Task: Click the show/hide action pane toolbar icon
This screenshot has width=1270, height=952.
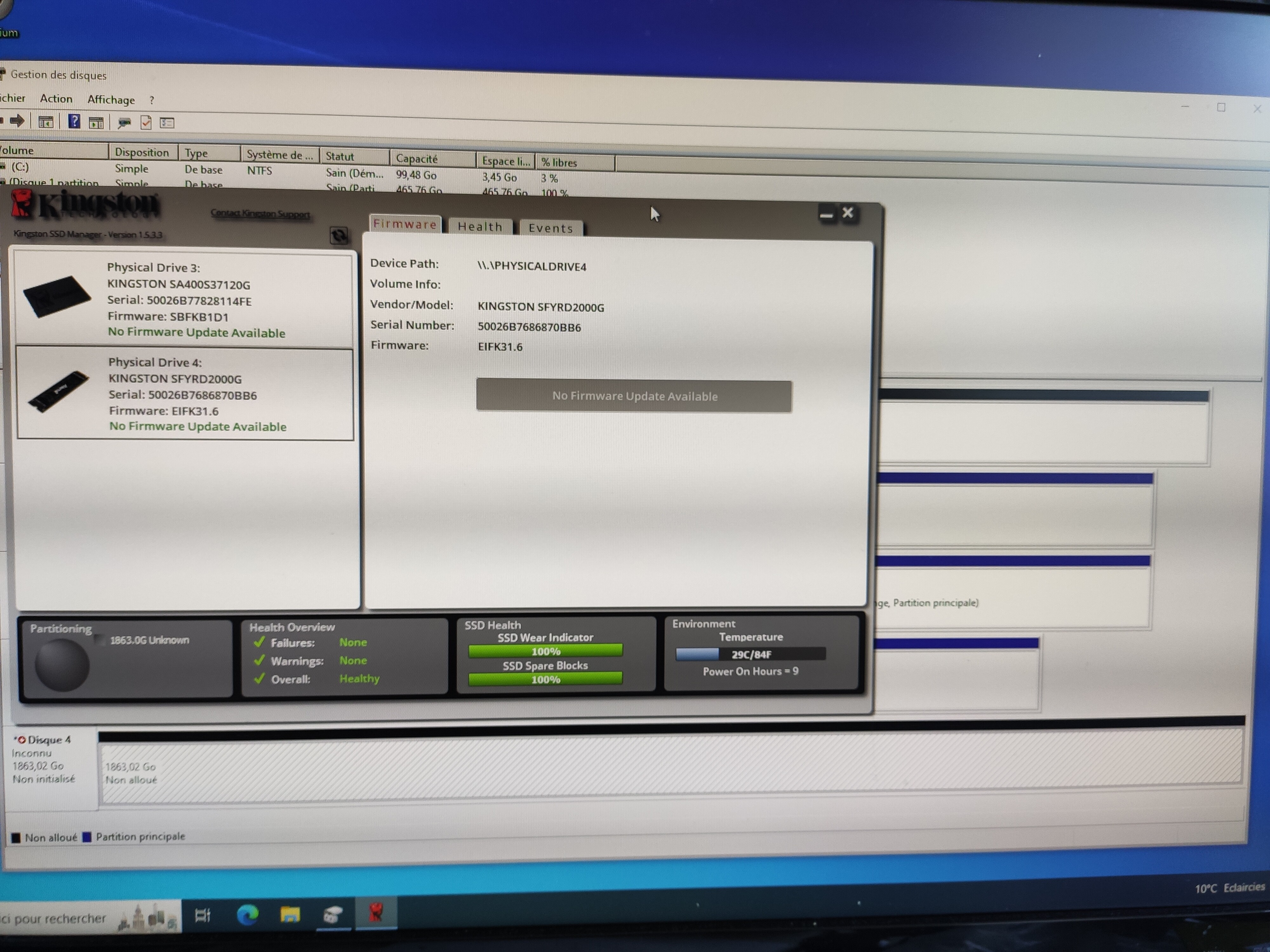Action: tap(97, 122)
